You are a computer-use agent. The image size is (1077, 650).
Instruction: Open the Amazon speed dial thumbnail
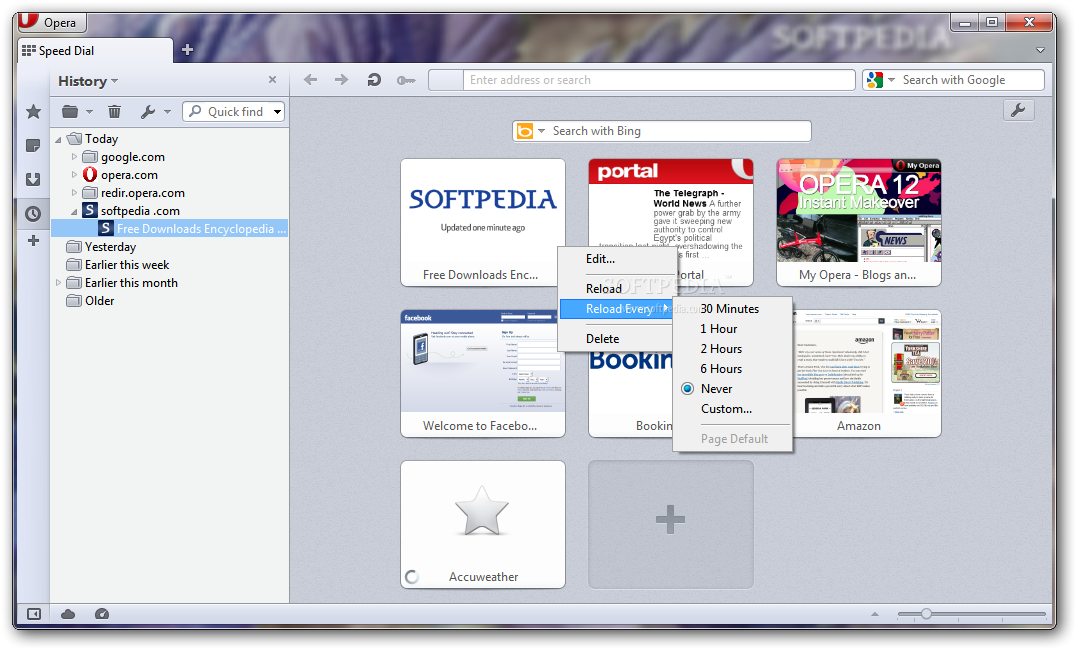coord(867,373)
